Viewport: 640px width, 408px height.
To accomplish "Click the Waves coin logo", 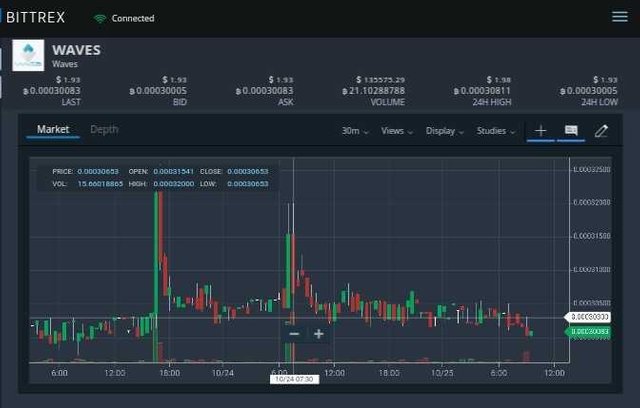I will point(27,56).
